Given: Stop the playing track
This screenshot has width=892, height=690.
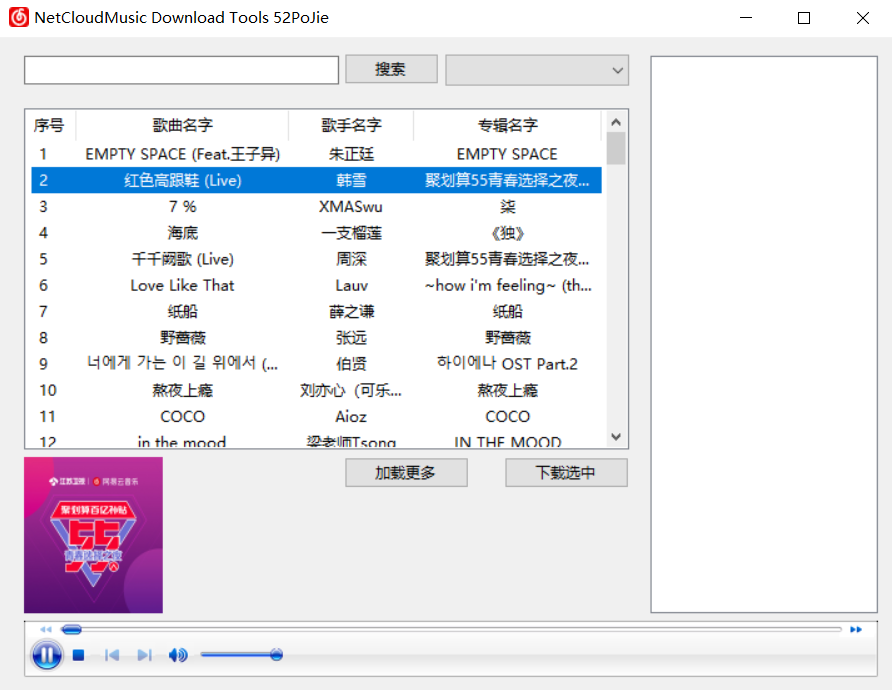Looking at the screenshot, I should (x=79, y=655).
